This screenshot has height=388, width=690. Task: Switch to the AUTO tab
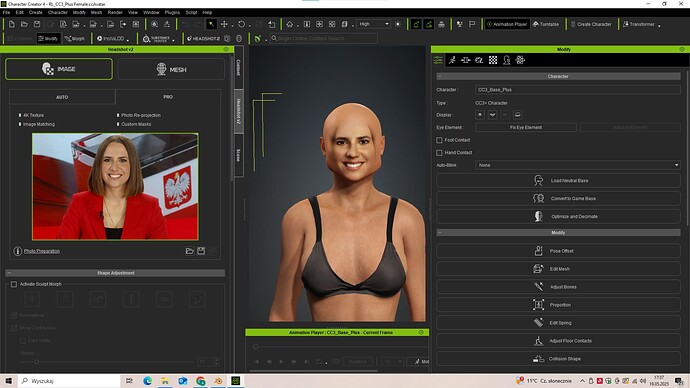point(62,97)
